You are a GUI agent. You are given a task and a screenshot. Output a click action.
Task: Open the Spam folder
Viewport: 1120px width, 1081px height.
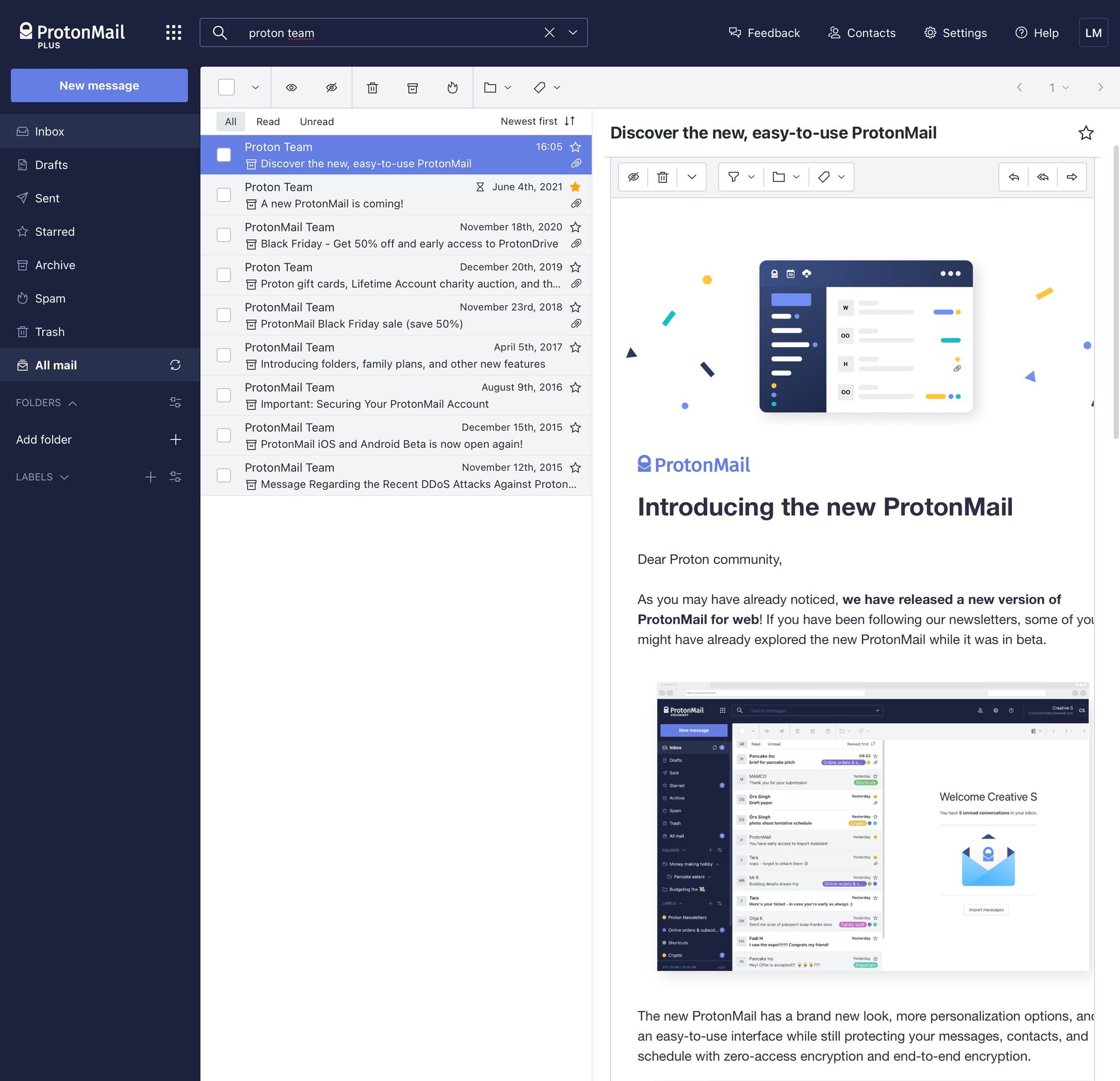coord(100,298)
